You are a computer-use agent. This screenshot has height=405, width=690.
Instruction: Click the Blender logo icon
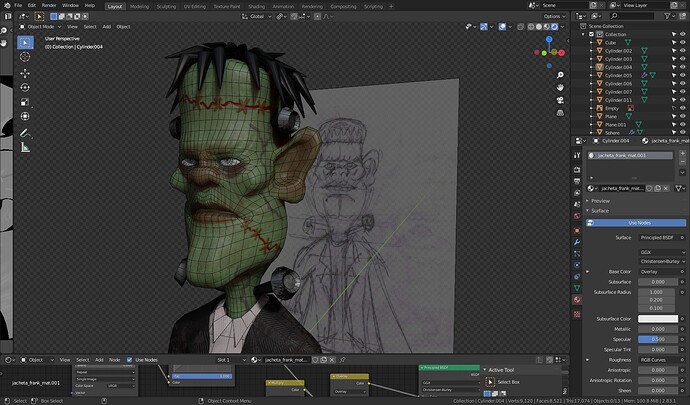click(7, 6)
